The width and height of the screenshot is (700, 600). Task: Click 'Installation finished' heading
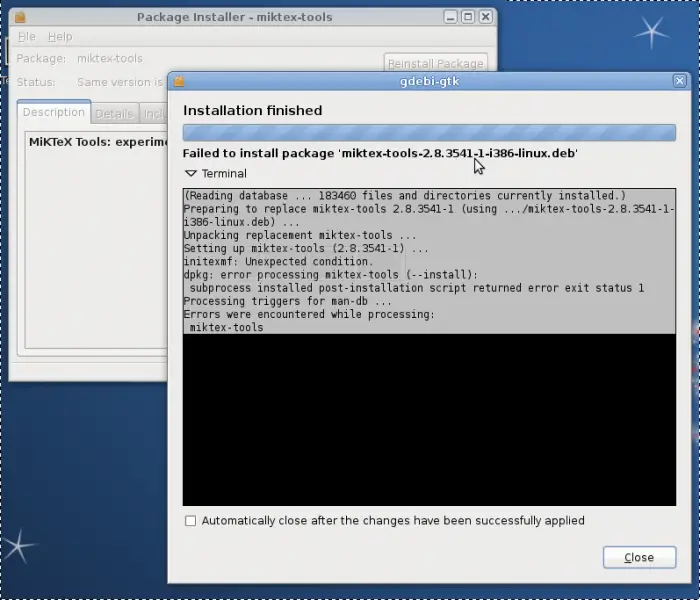point(252,110)
